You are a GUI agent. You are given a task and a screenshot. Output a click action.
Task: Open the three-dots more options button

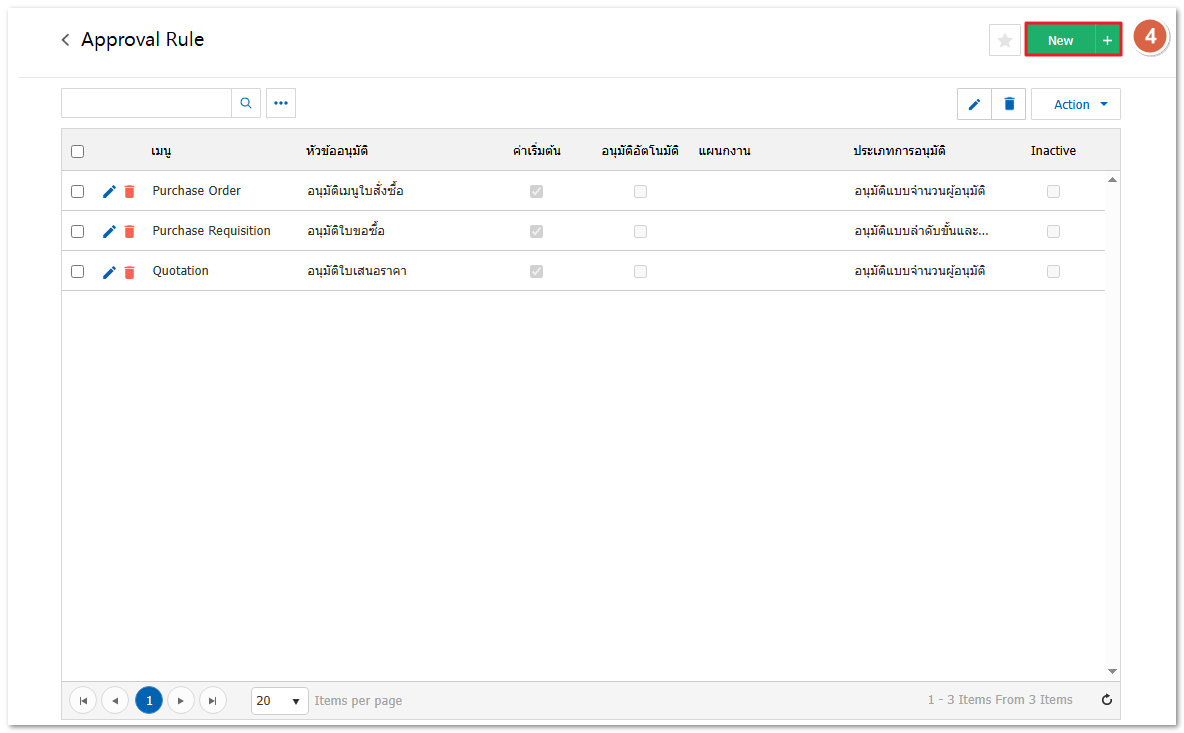click(x=281, y=103)
